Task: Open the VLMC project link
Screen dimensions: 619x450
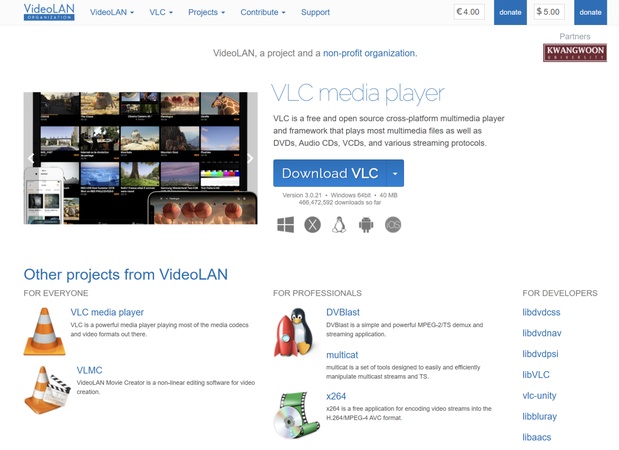Action: 89,370
